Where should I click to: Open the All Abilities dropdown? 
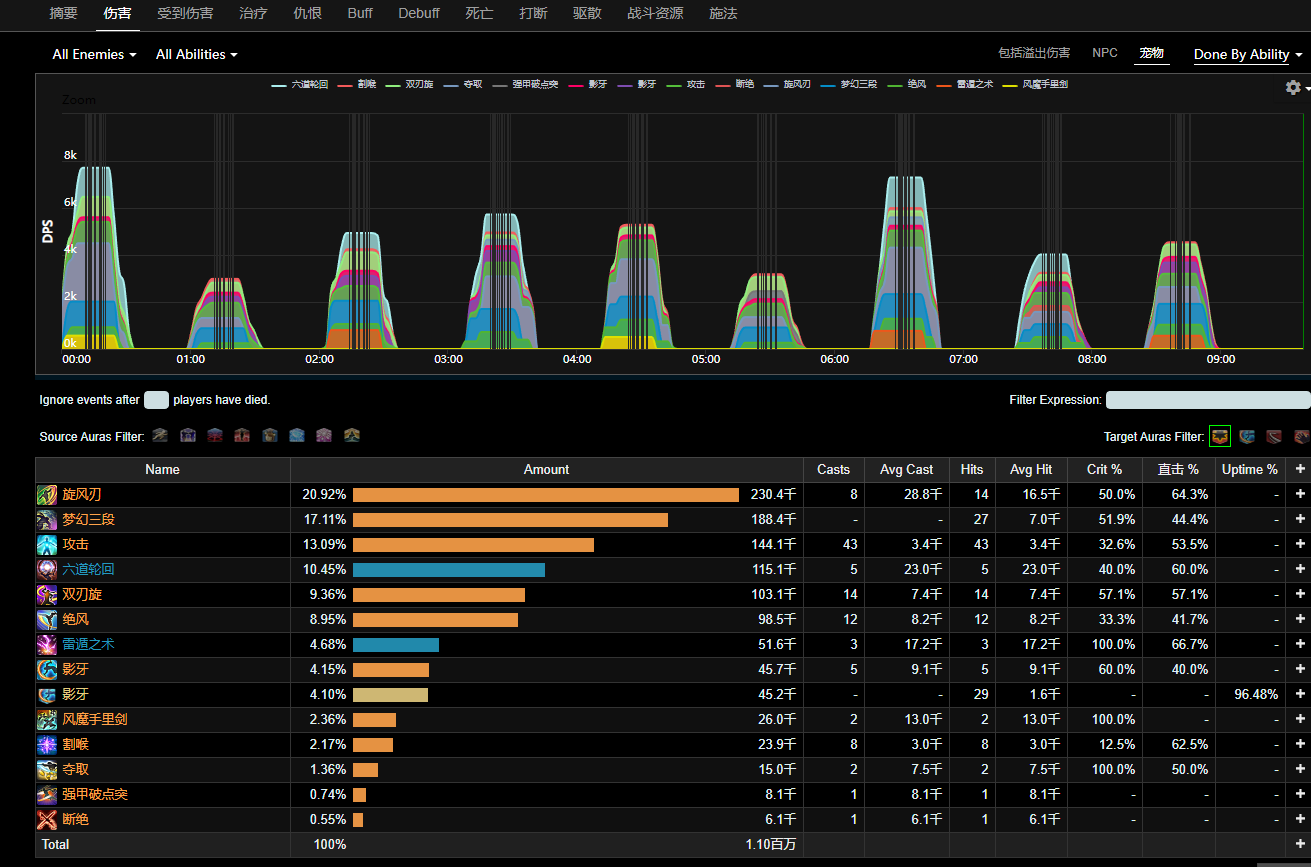coord(196,55)
